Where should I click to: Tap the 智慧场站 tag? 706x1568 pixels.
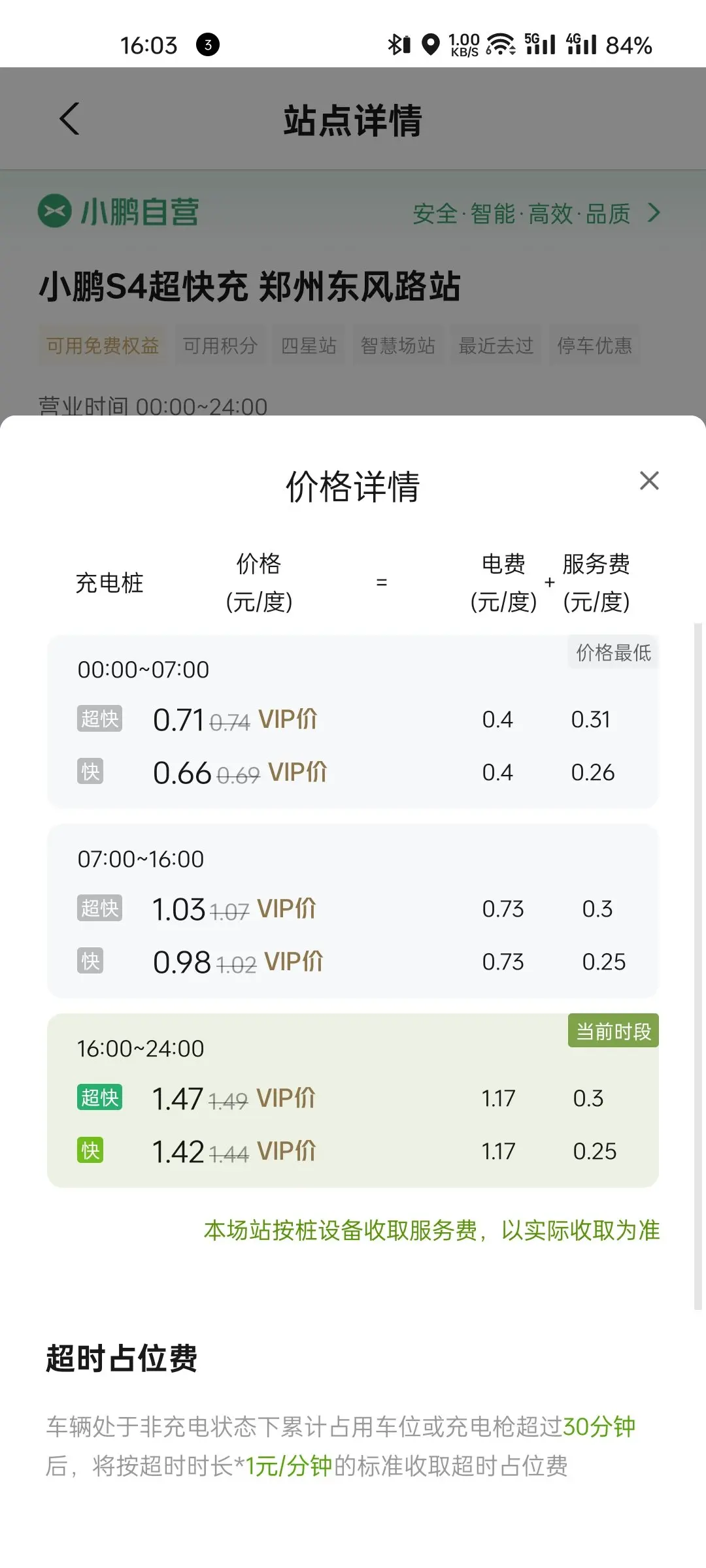[x=397, y=345]
